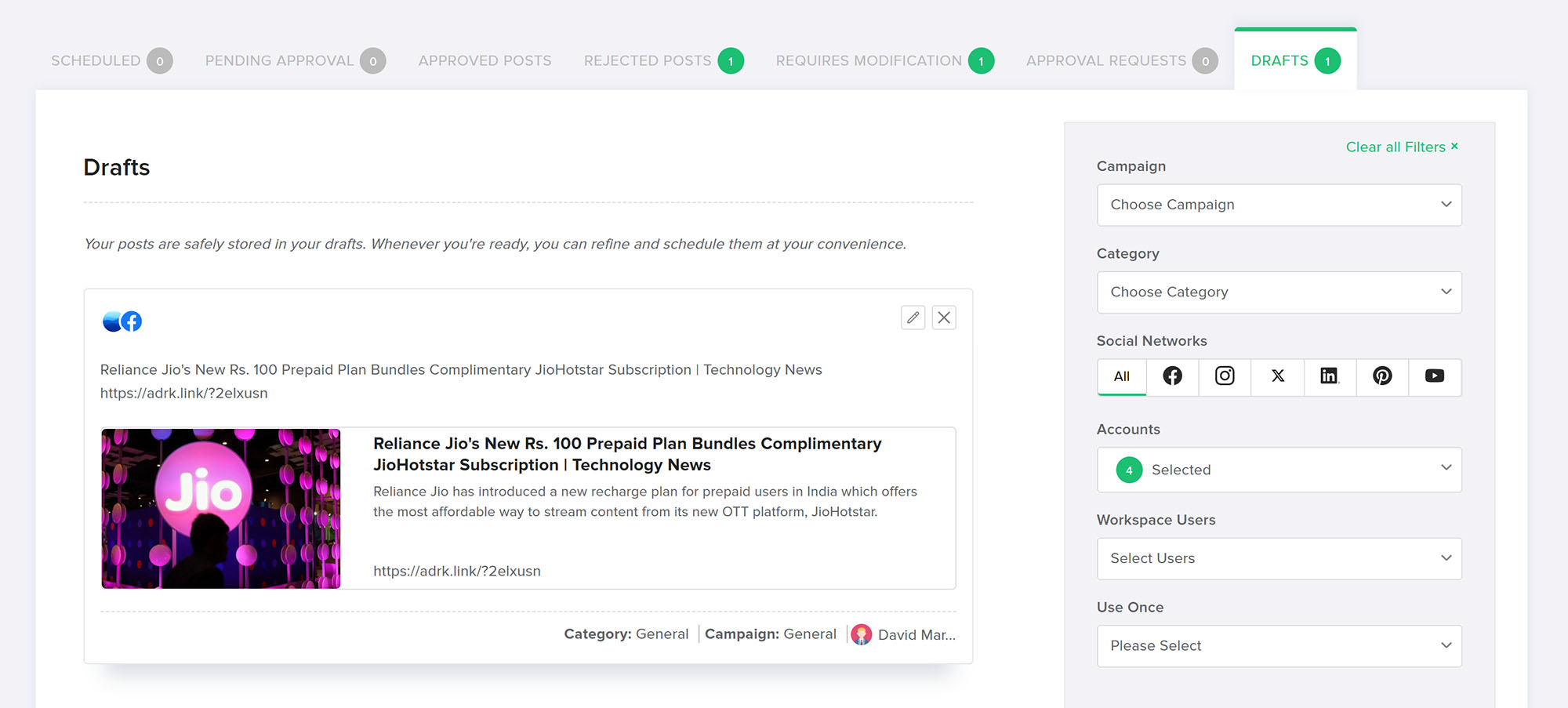This screenshot has height=708, width=1568.
Task: Switch to the Scheduled tab
Action: (x=96, y=61)
